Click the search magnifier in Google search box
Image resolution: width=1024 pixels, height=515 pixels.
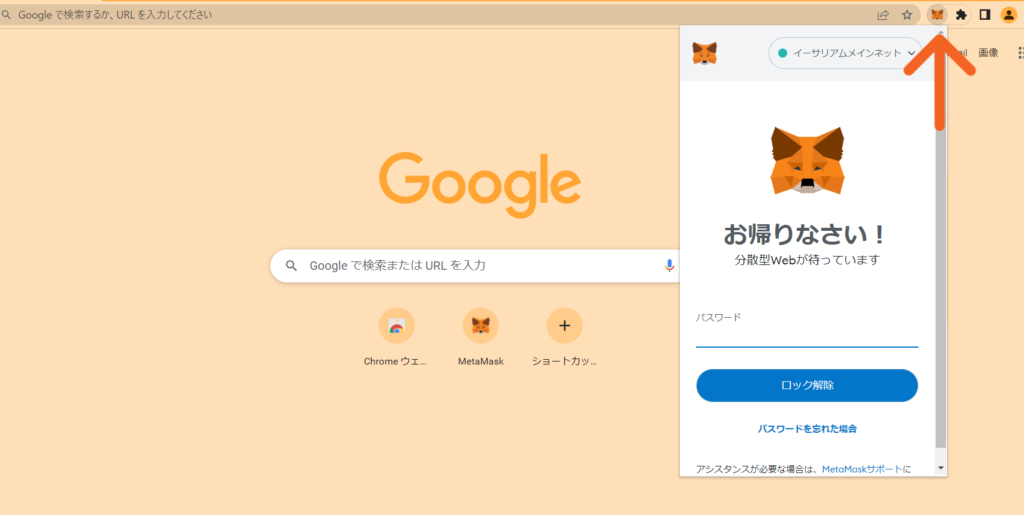(x=292, y=266)
